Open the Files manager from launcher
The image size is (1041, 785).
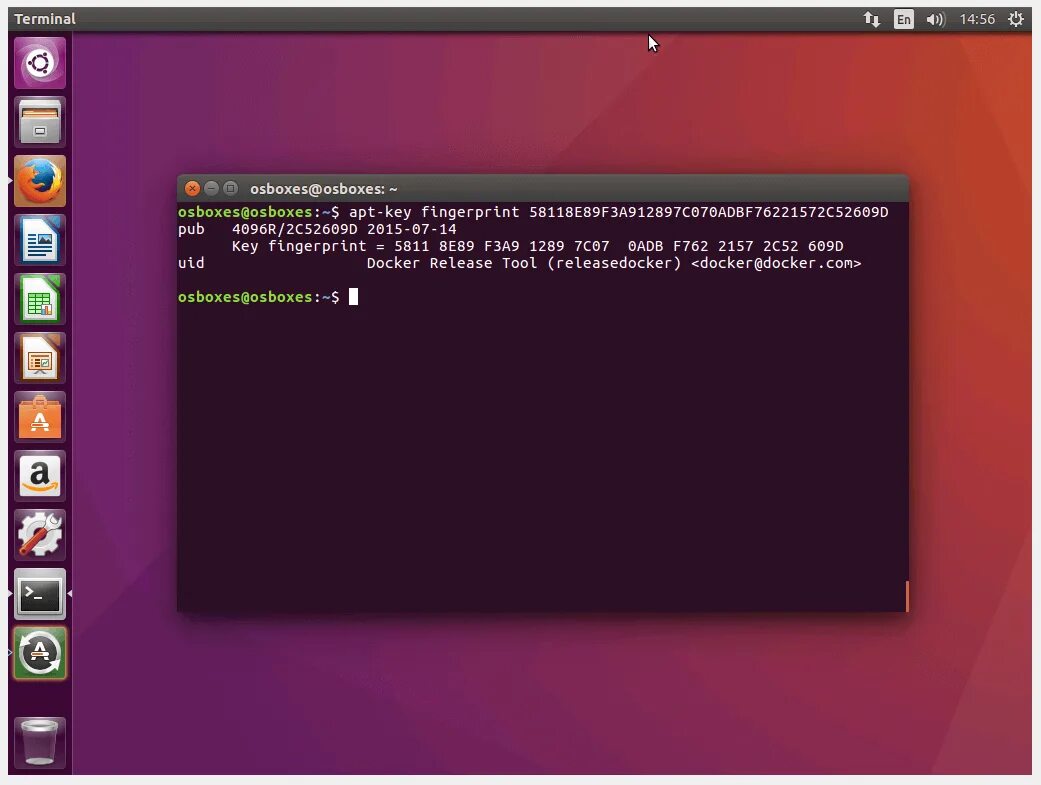[40, 122]
